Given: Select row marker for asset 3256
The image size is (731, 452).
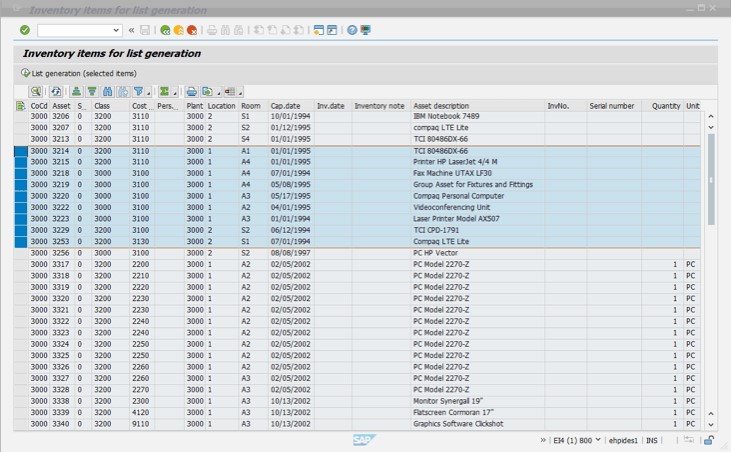Looking at the screenshot, I should 21,253.
